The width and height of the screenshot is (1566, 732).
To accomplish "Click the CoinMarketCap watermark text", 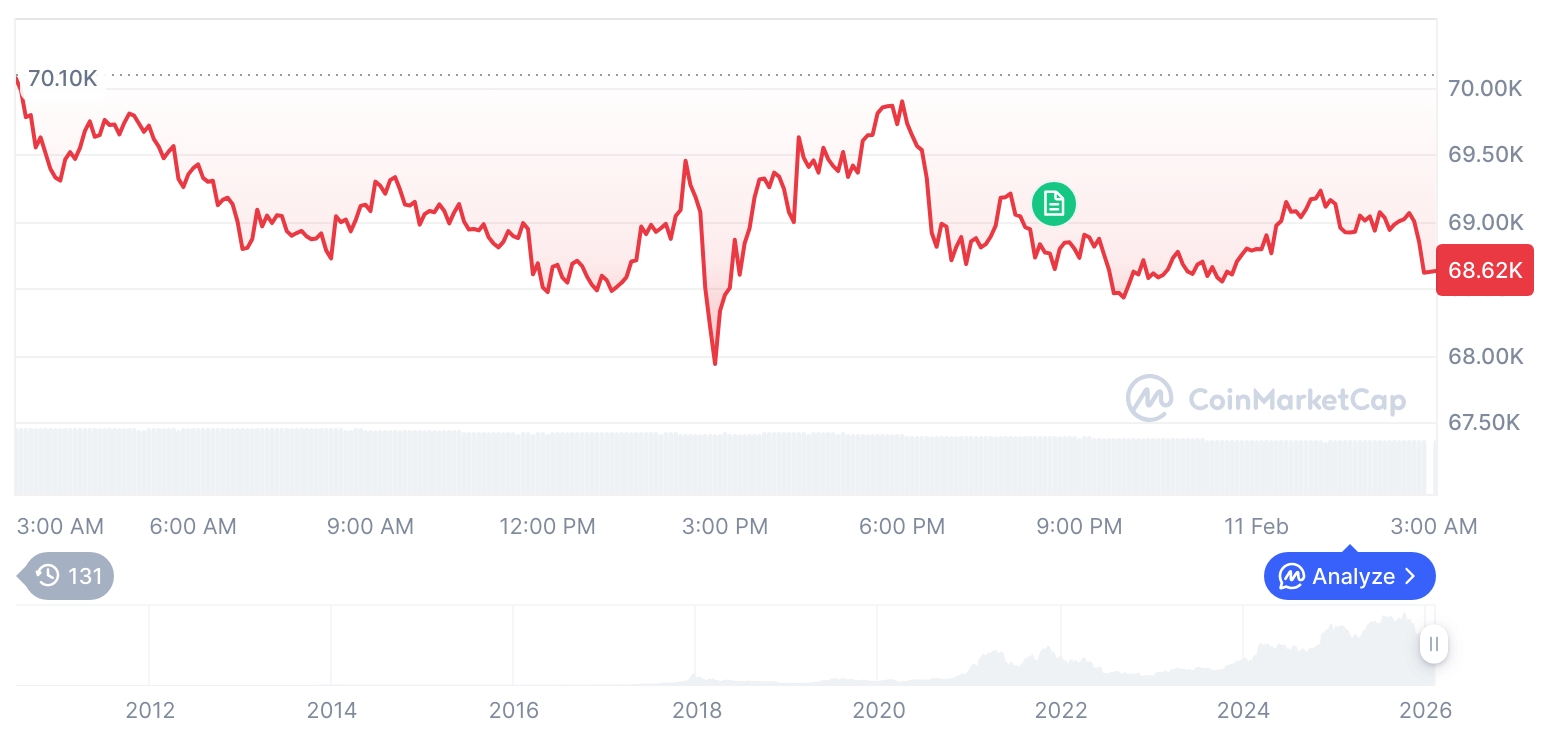I will tap(1297, 400).
